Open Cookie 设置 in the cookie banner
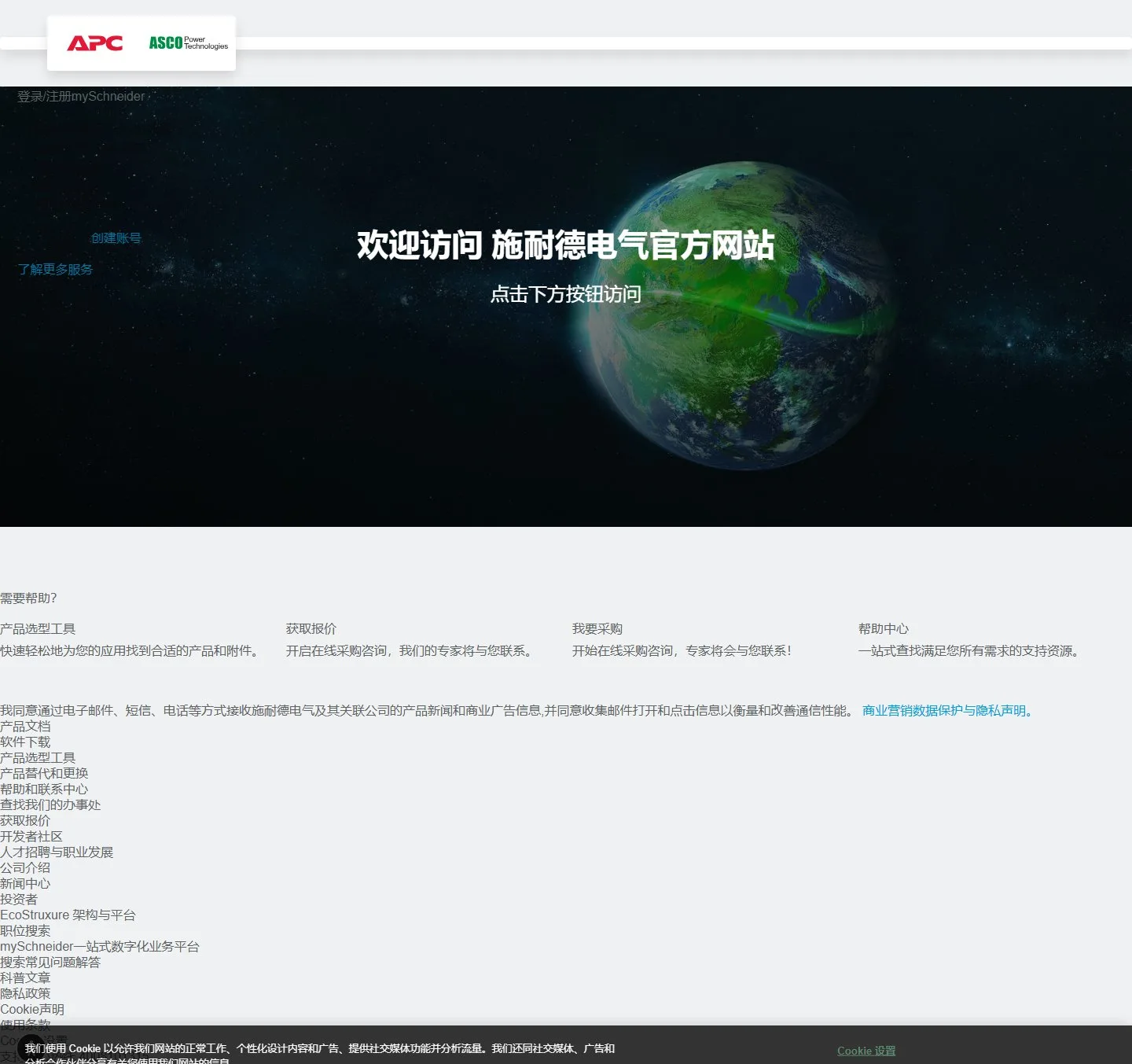This screenshot has width=1132, height=1064. (x=866, y=1051)
